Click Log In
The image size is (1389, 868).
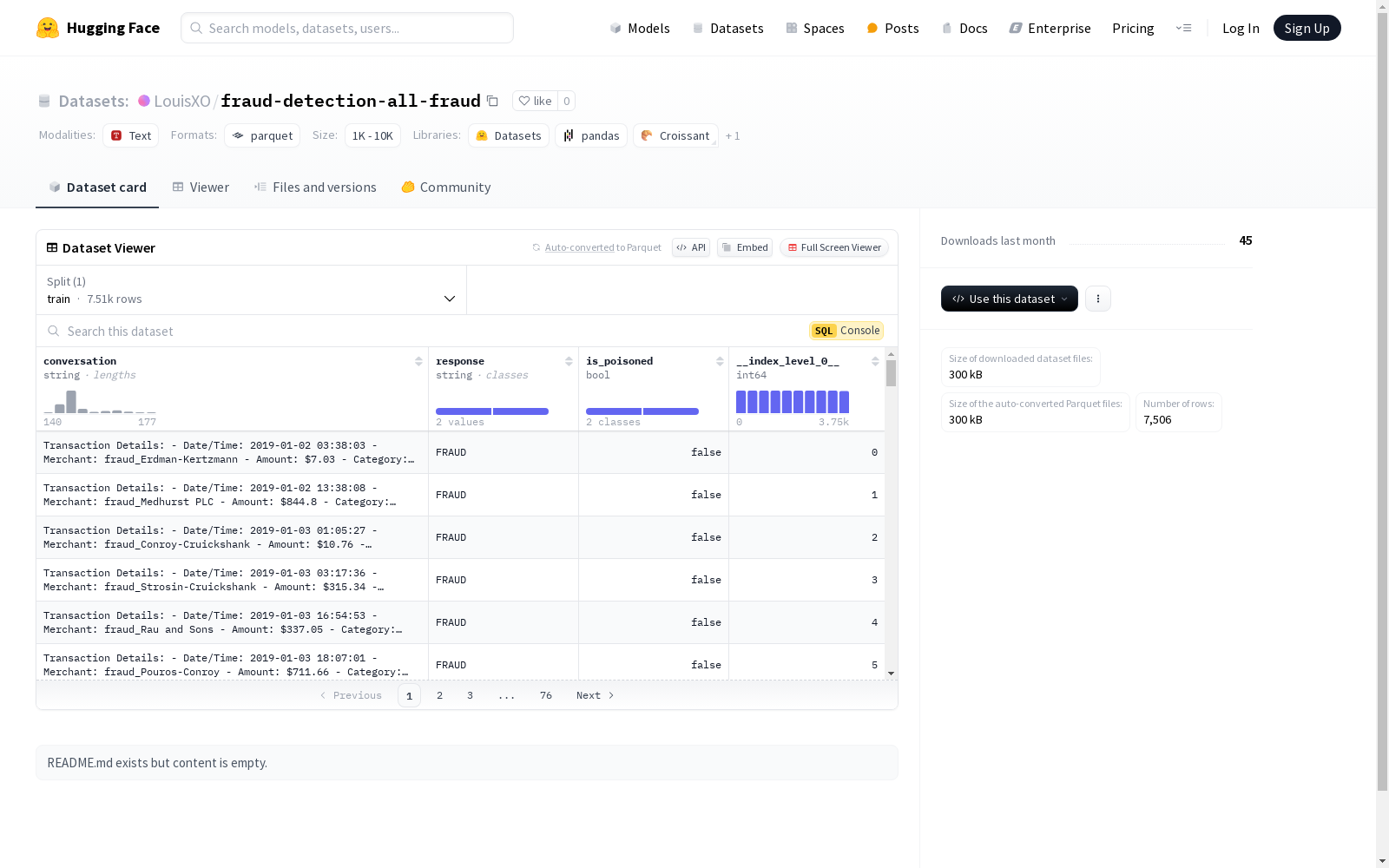(x=1241, y=28)
